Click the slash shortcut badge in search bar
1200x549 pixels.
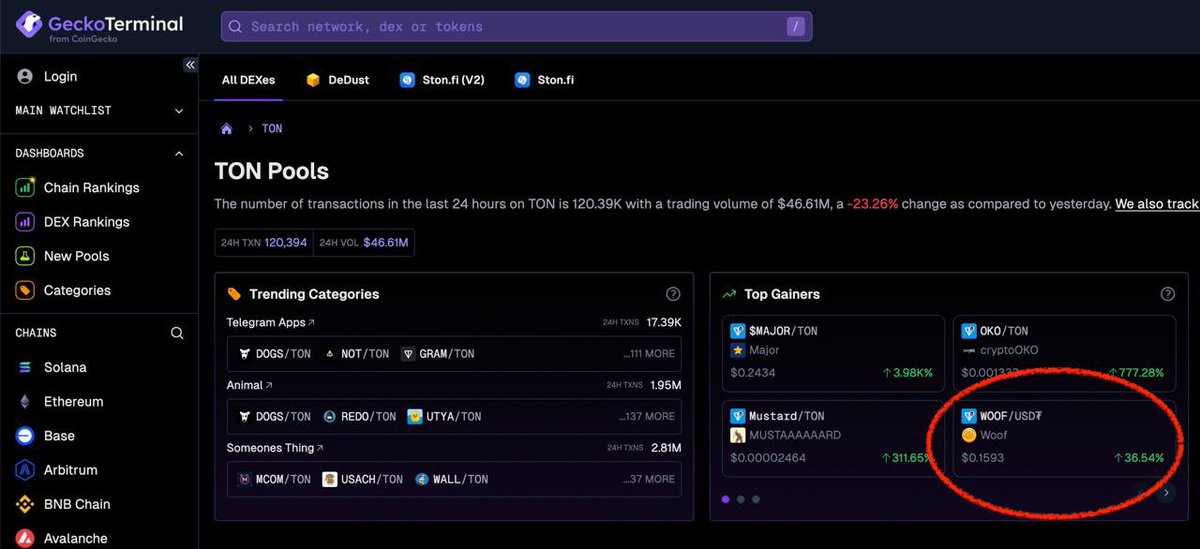tap(796, 27)
